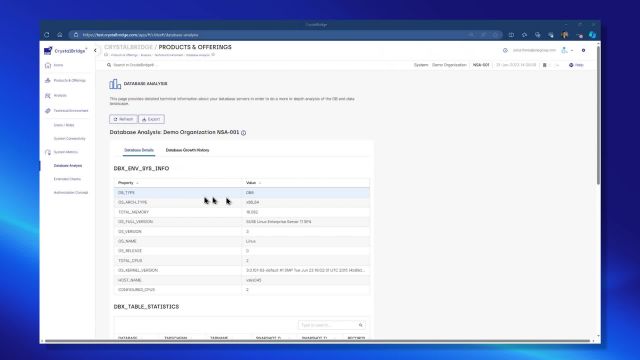Sort by the Value column header
Image resolution: width=640 pixels, height=360 pixels.
point(251,183)
